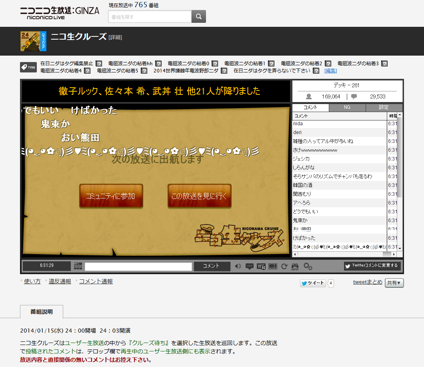The height and width of the screenshot is (367, 424).
Task: Open dictionary icon after tag ending 4
Action: tap(87, 71)
